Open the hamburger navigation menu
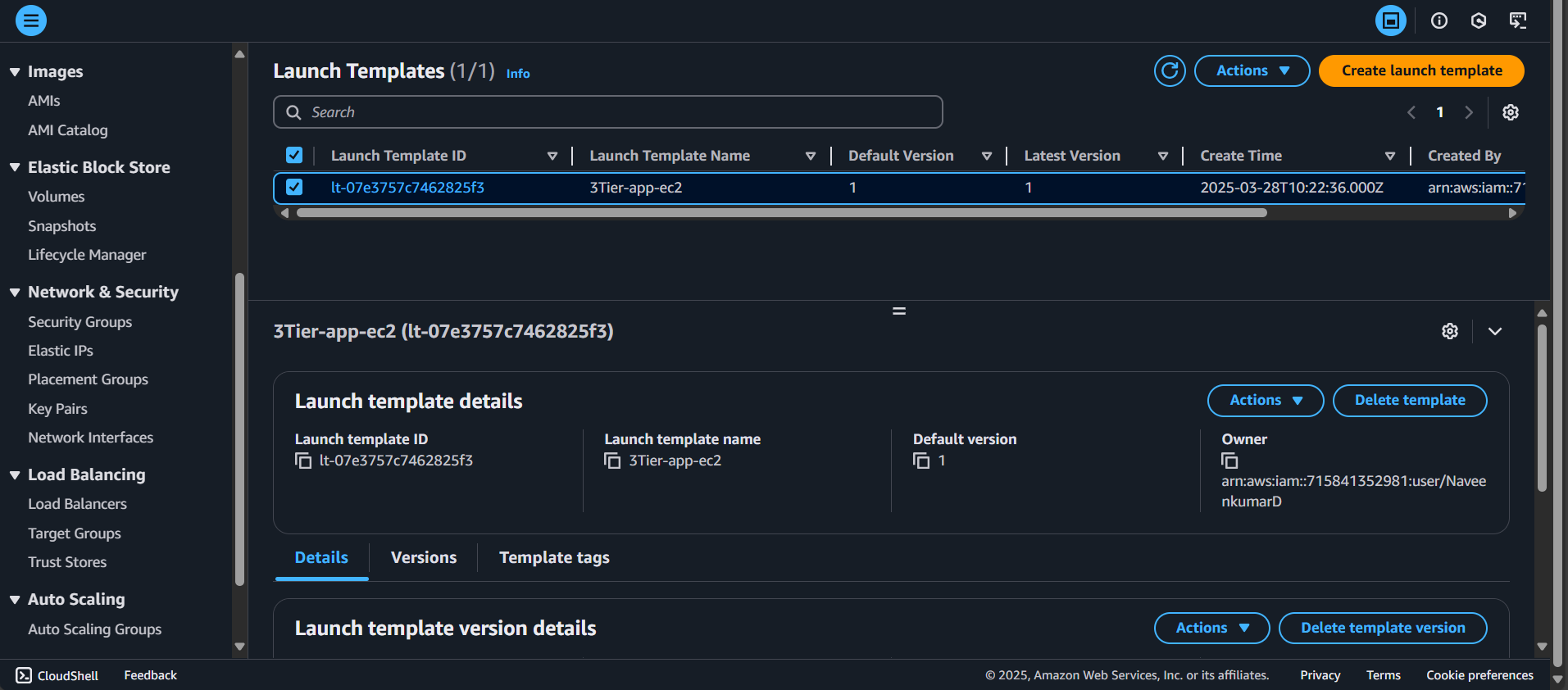Screen dimensions: 1568x690 [x=31, y=20]
